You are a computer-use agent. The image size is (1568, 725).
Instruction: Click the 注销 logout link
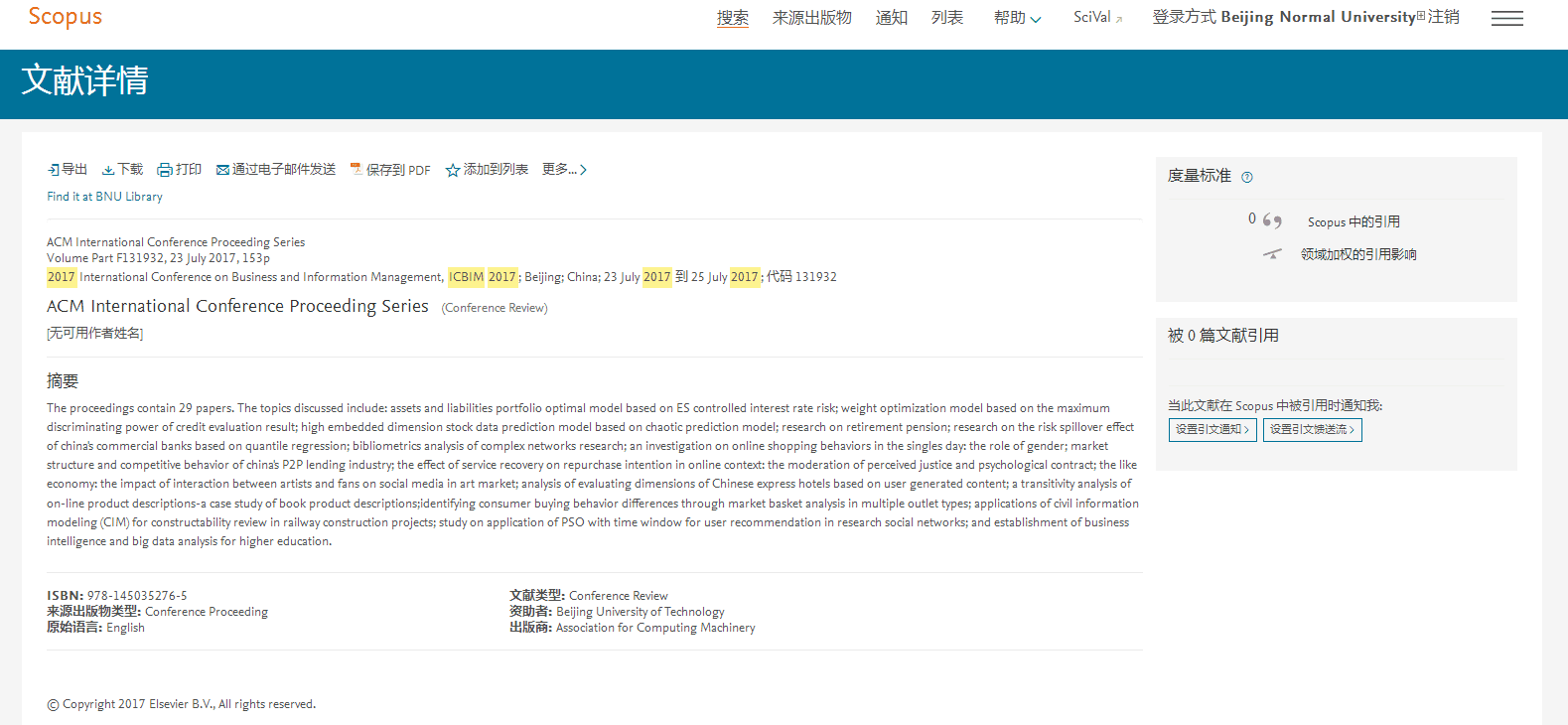click(1444, 17)
